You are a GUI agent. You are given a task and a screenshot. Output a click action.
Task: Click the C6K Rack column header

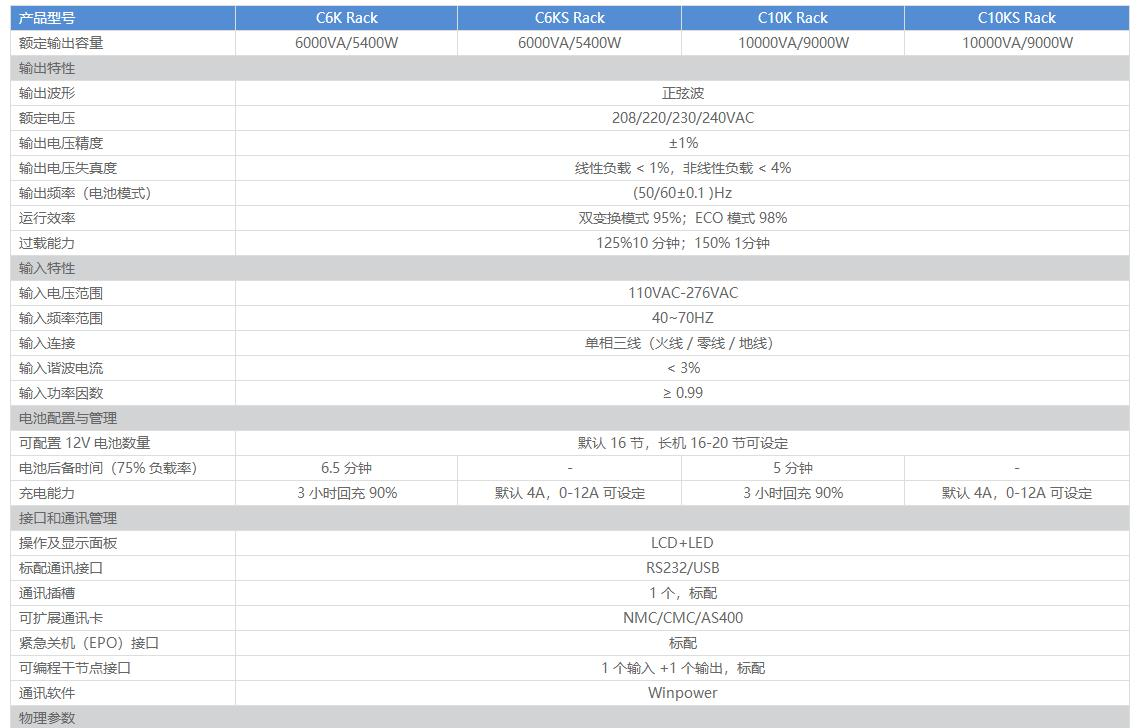[346, 18]
